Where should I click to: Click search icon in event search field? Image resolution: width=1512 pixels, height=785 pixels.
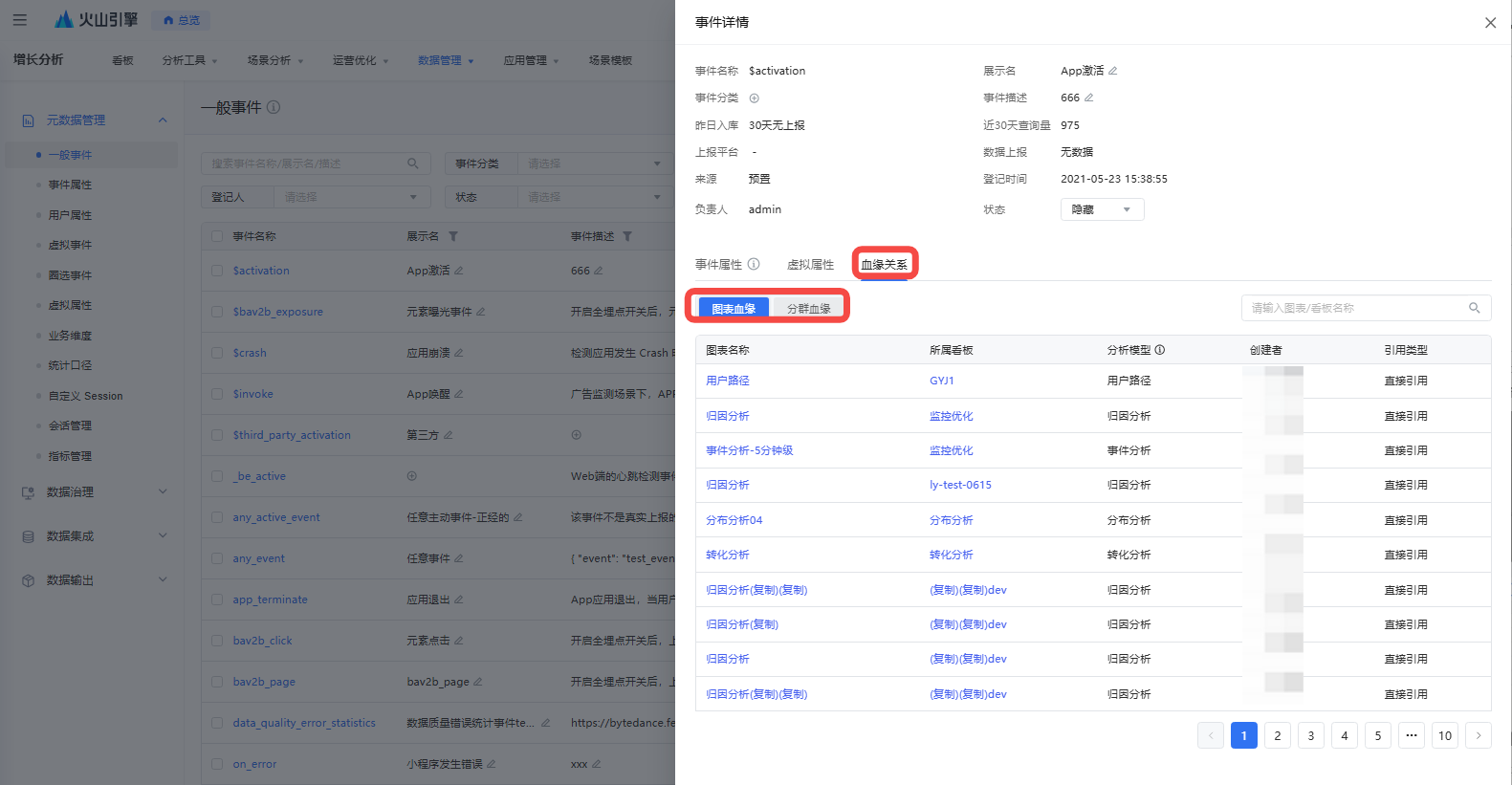pos(413,164)
